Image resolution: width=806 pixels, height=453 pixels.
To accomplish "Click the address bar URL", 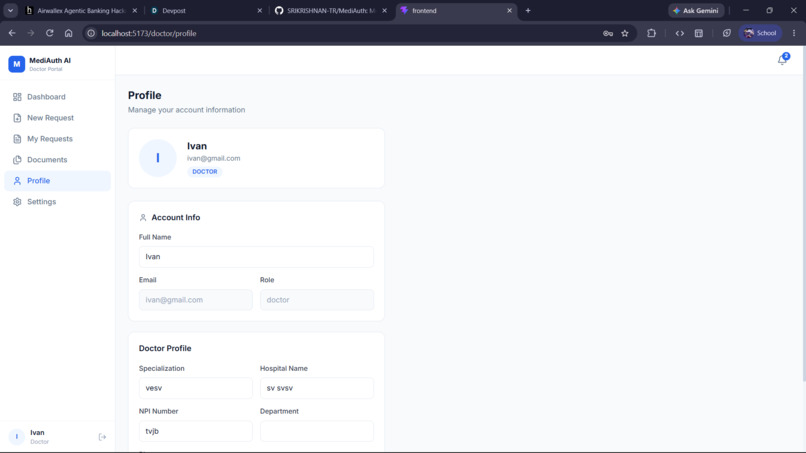I will [149, 33].
